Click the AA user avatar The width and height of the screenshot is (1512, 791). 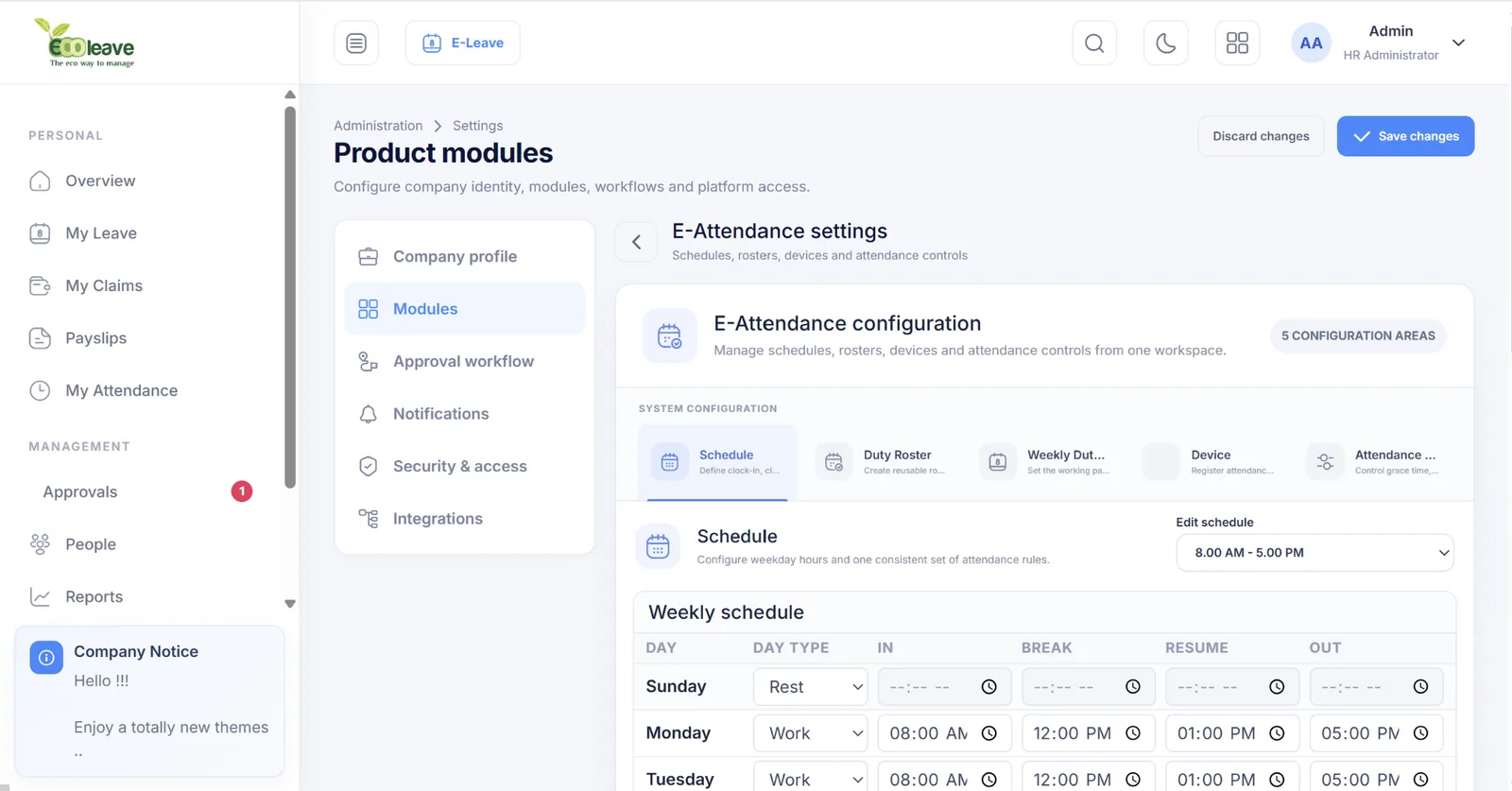pos(1311,43)
